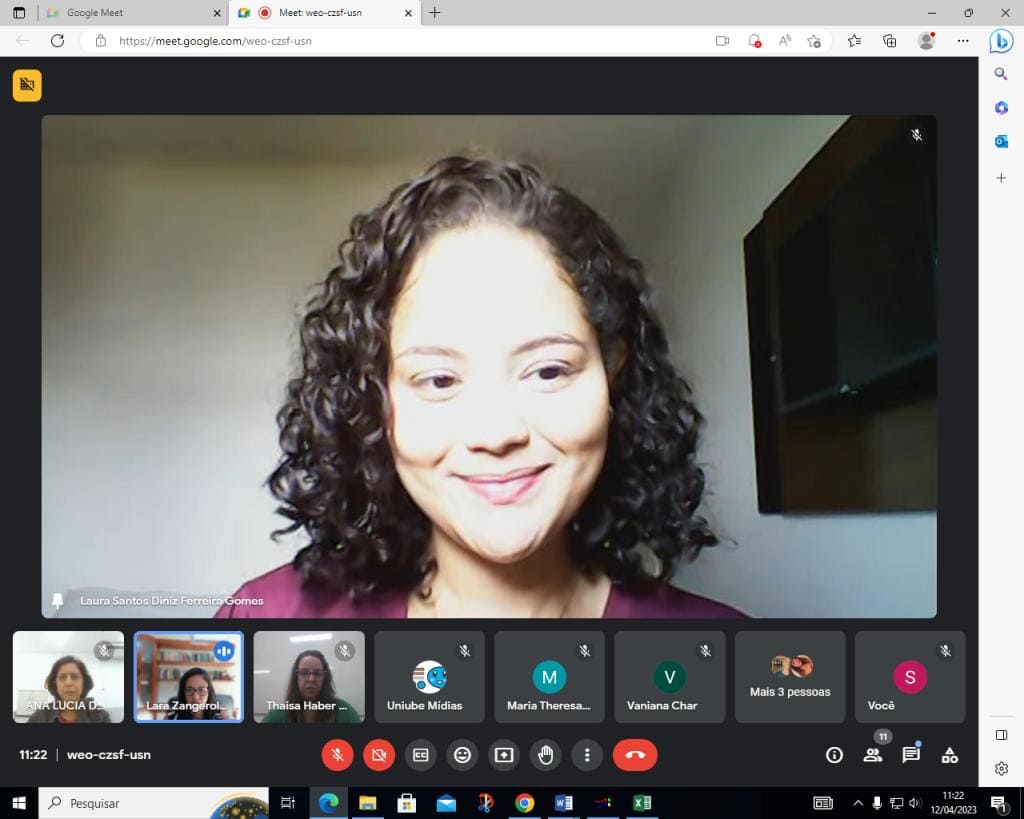Toggle closed captions button
The image size is (1024, 819).
[421, 755]
